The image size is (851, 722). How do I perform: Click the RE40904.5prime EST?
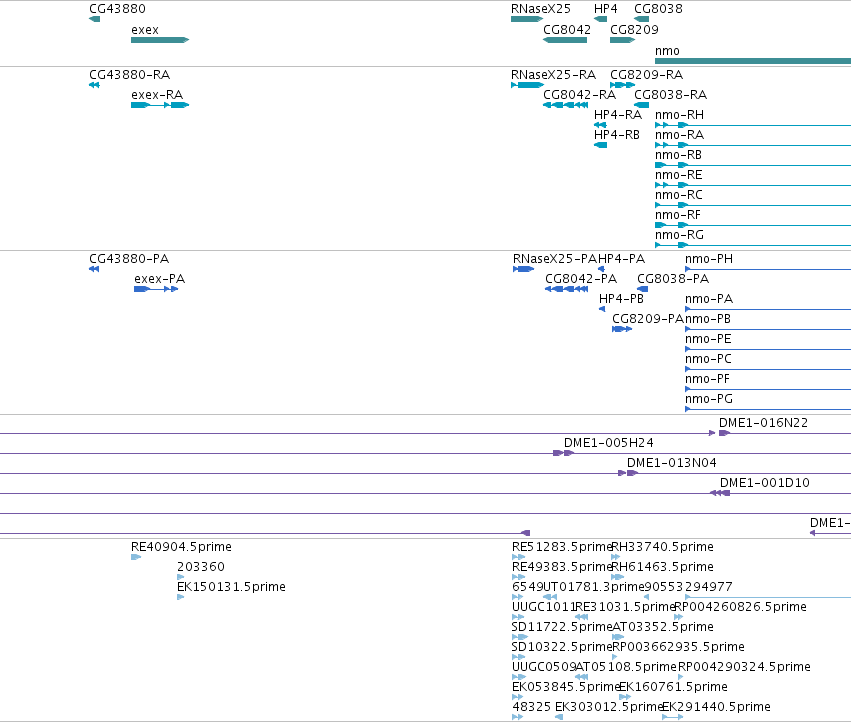coord(136,557)
